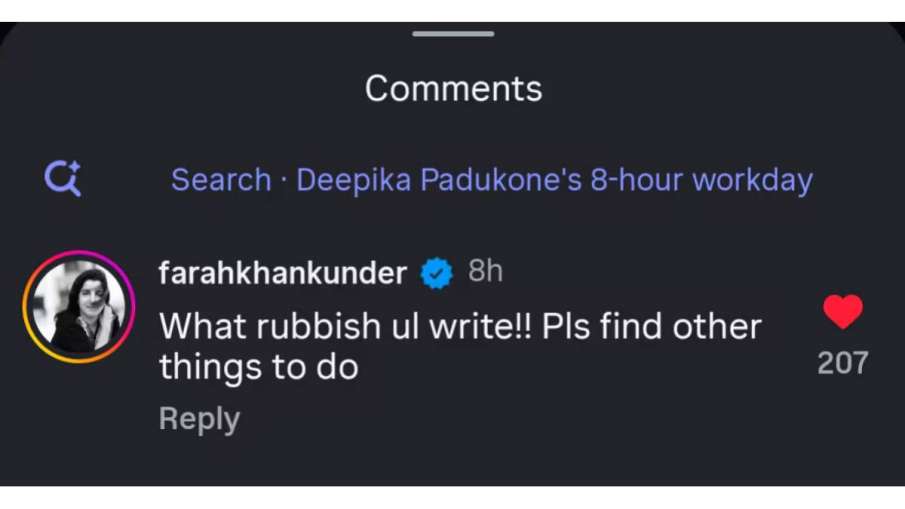Click the Comments heading
Image resolution: width=905 pixels, height=509 pixels.
point(453,89)
